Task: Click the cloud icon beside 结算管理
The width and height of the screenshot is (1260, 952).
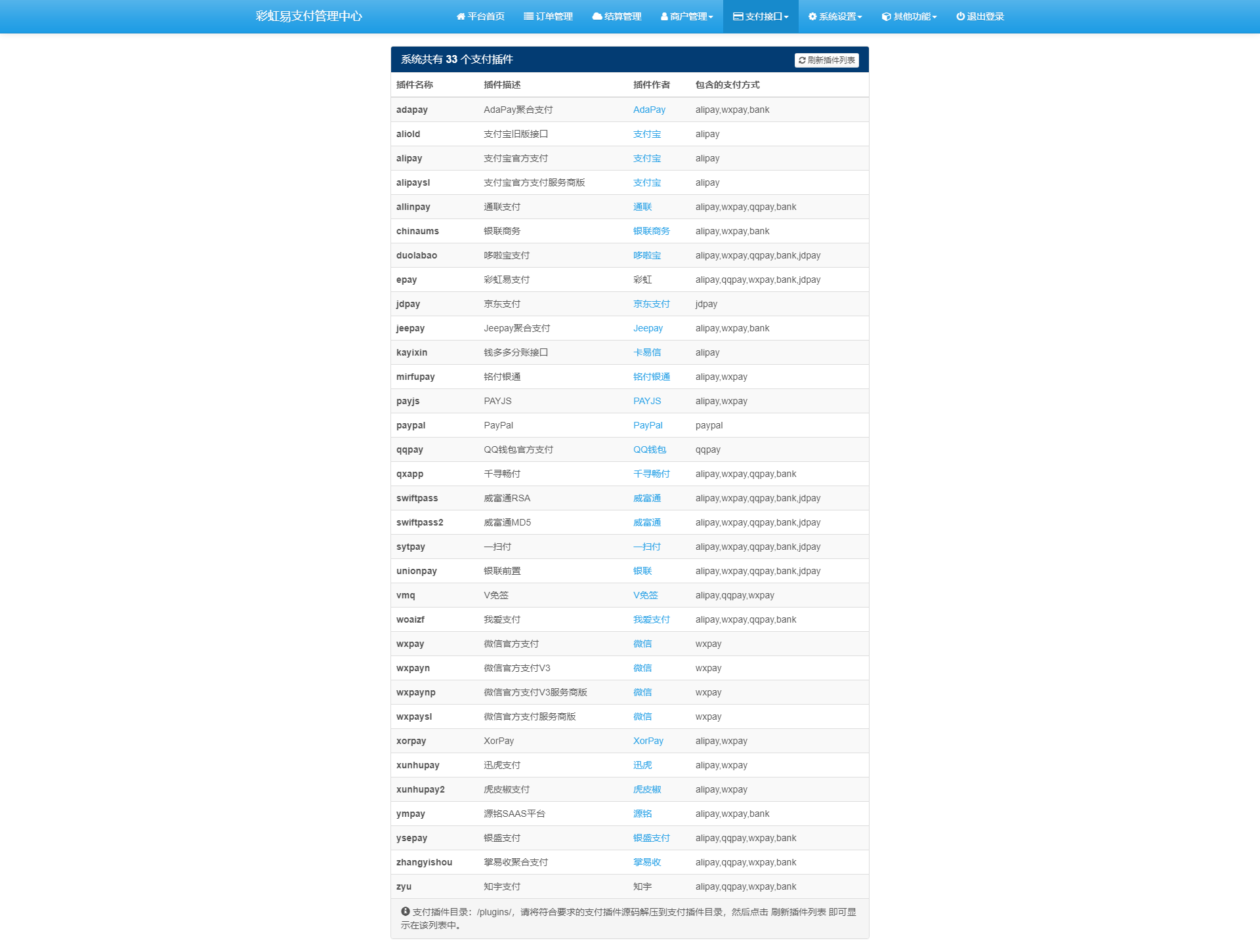Action: click(597, 16)
